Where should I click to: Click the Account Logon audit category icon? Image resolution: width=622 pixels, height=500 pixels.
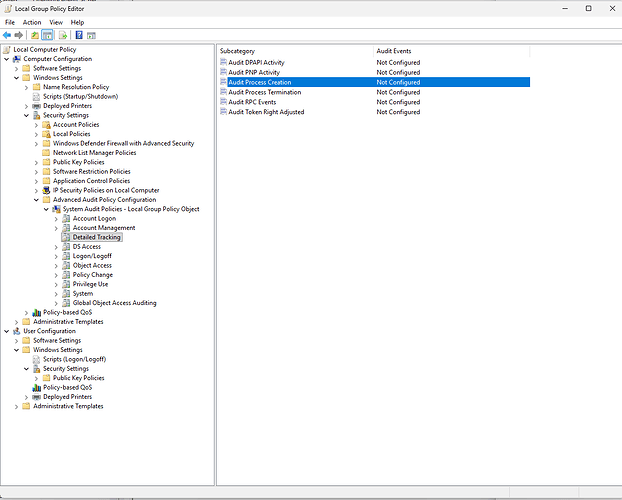(66, 219)
